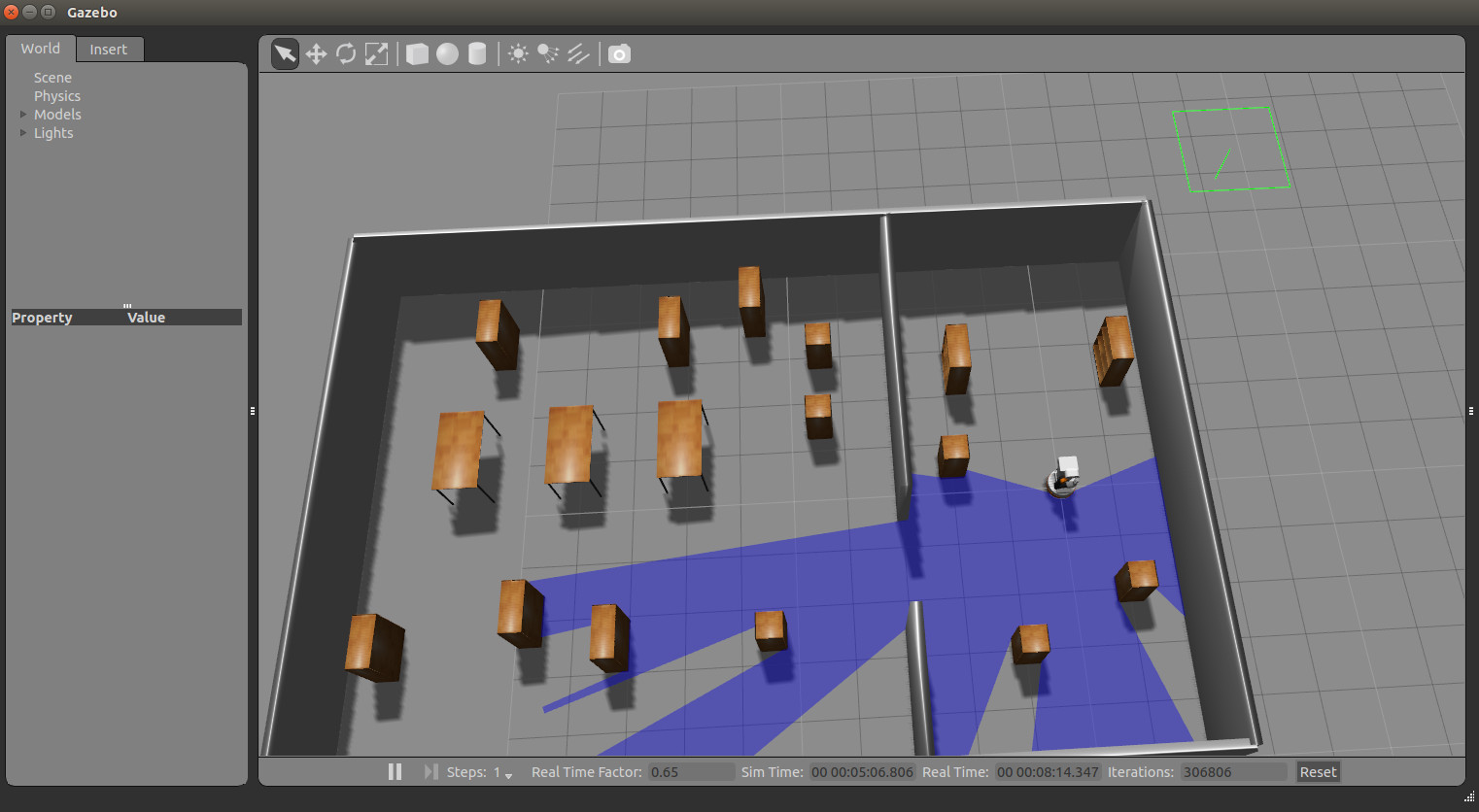The height and width of the screenshot is (812, 1479).
Task: Activate the rotate mode tool
Action: (x=346, y=53)
